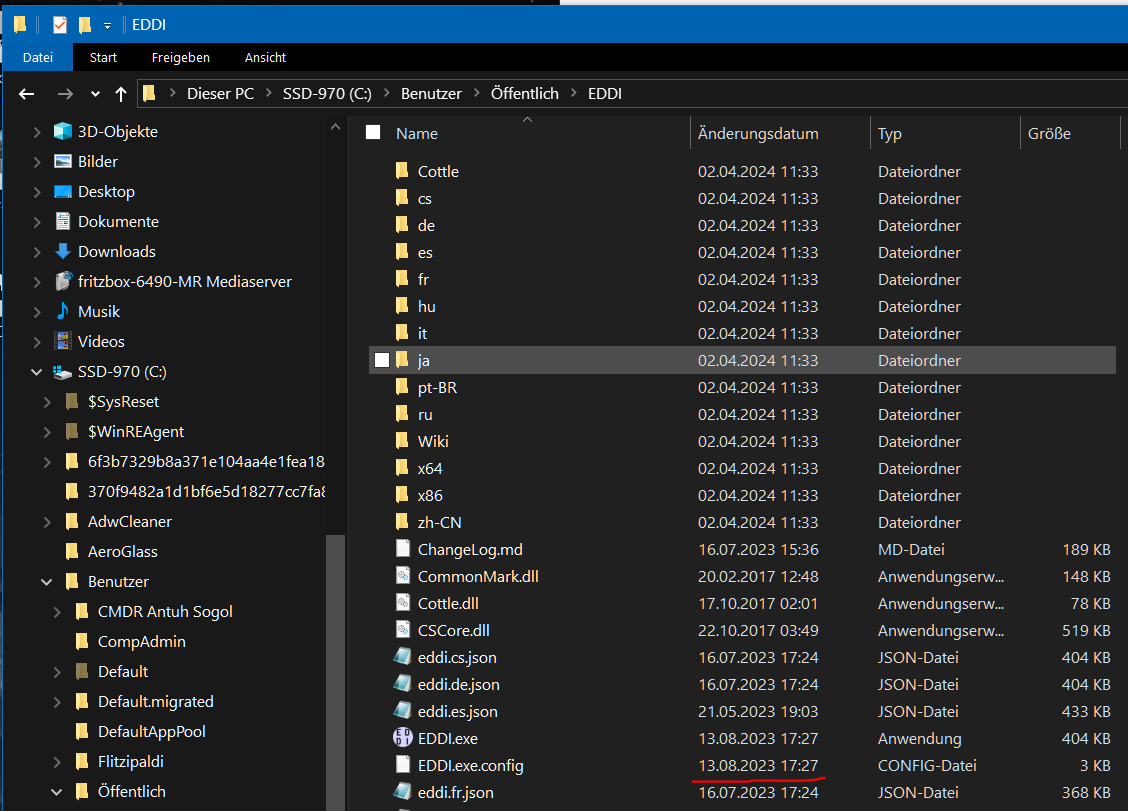The width and height of the screenshot is (1128, 811).
Task: Select the SSD-970 (C:) drive icon
Action: [x=63, y=372]
